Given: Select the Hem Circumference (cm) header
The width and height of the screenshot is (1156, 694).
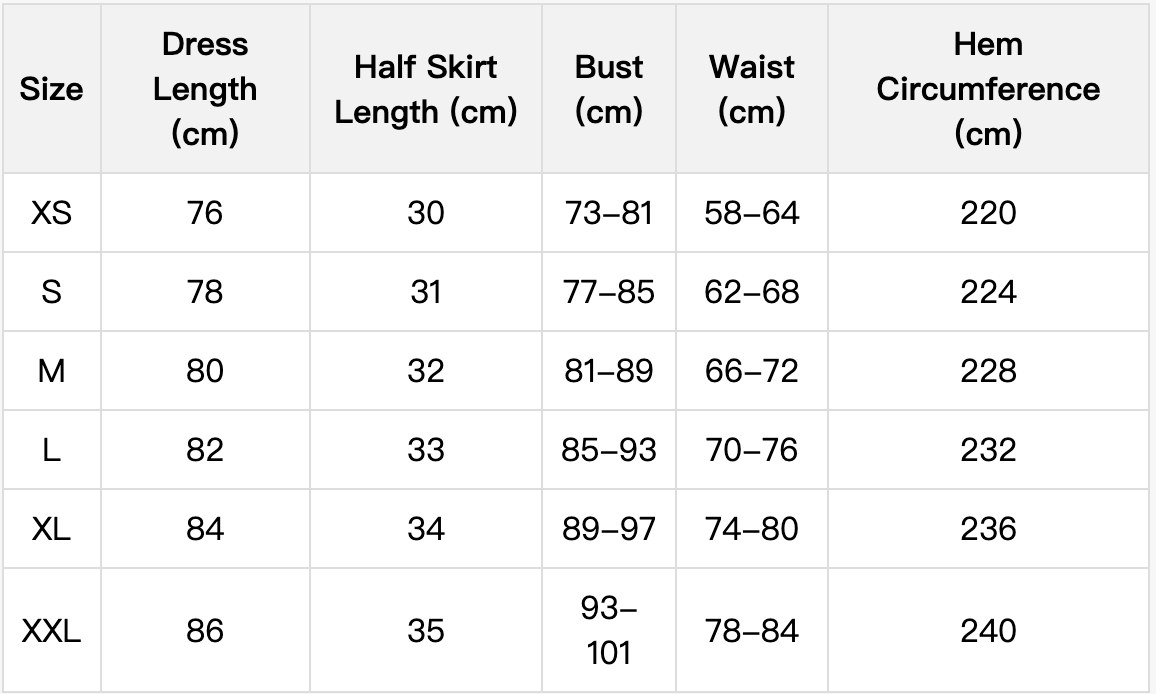Looking at the screenshot, I should [988, 89].
